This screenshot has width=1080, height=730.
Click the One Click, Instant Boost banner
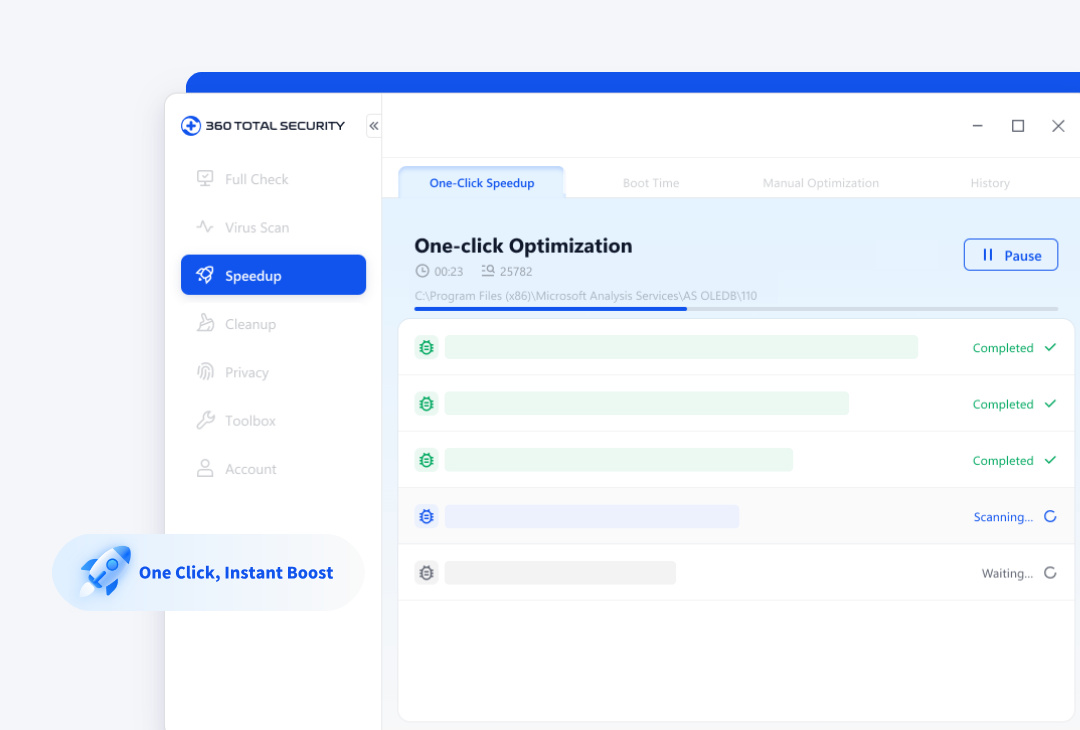(208, 572)
